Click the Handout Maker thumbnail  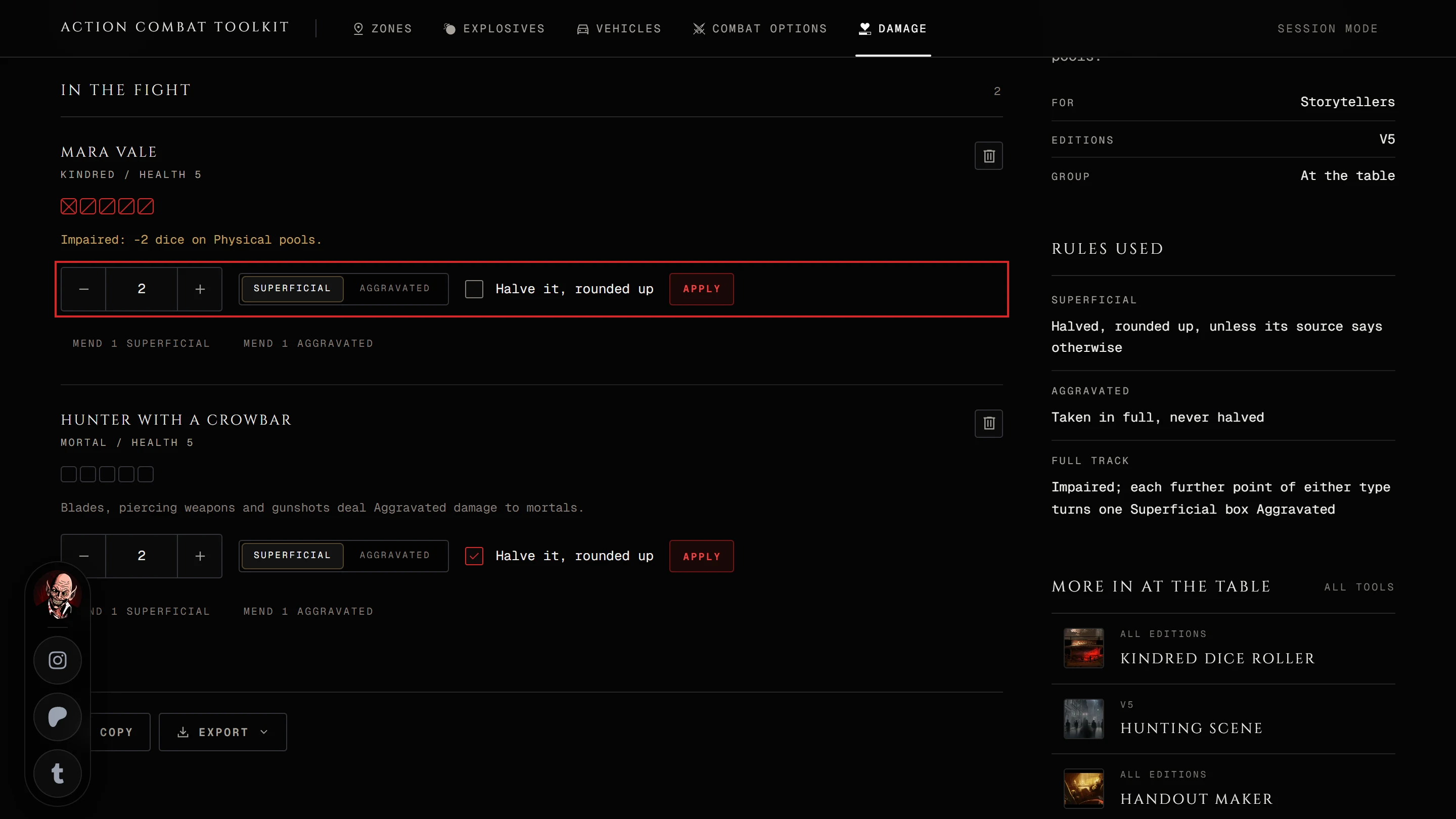tap(1083, 789)
